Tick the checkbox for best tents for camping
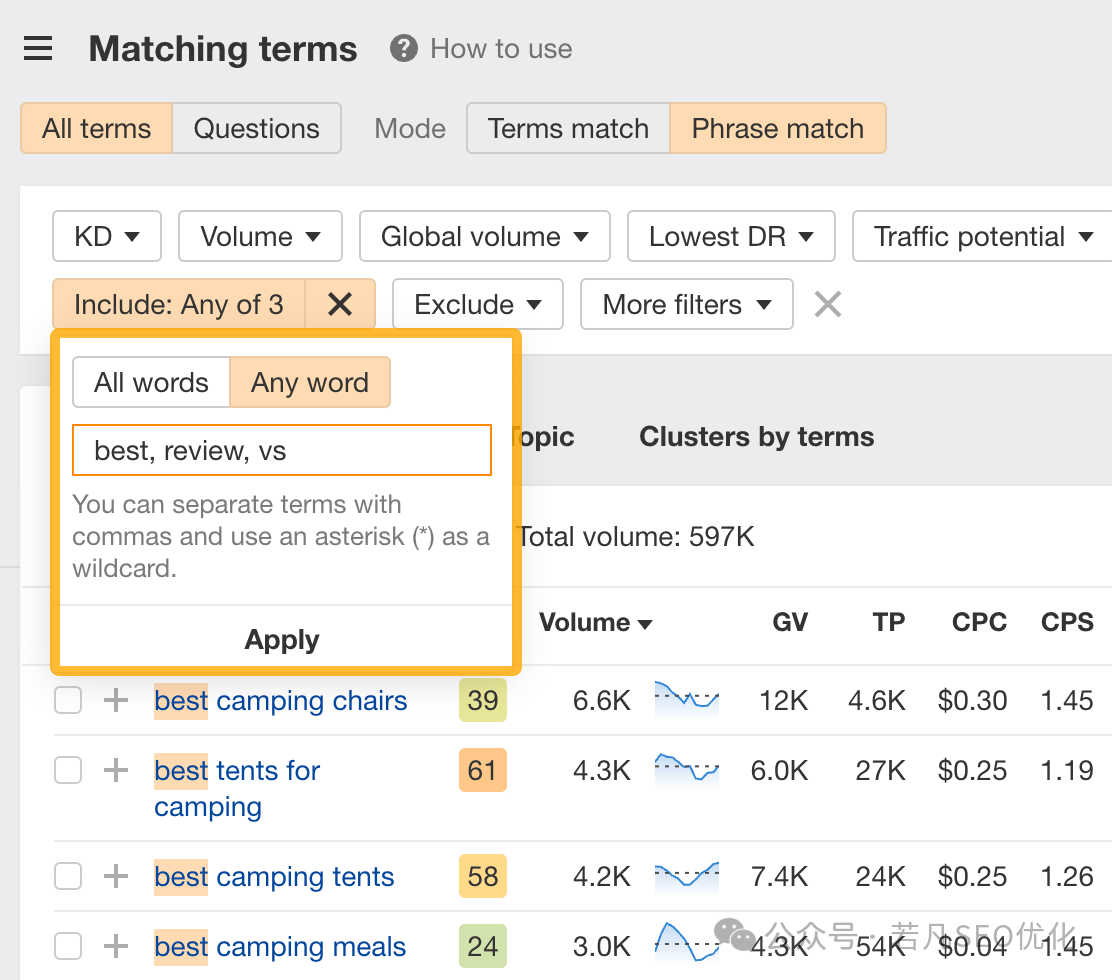 68,770
